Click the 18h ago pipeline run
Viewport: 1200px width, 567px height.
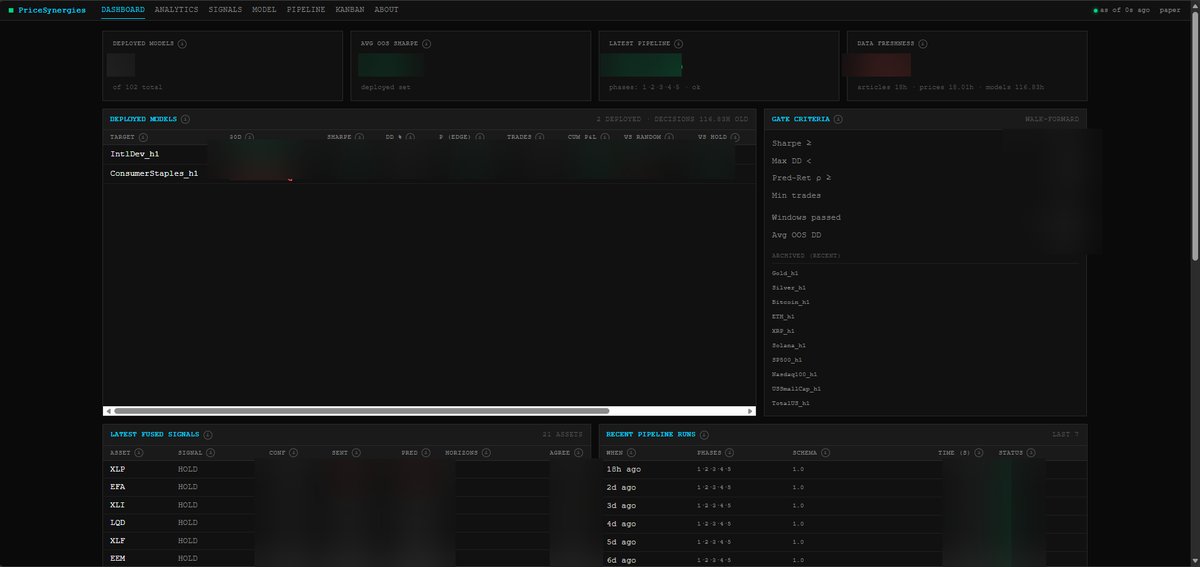click(x=842, y=469)
